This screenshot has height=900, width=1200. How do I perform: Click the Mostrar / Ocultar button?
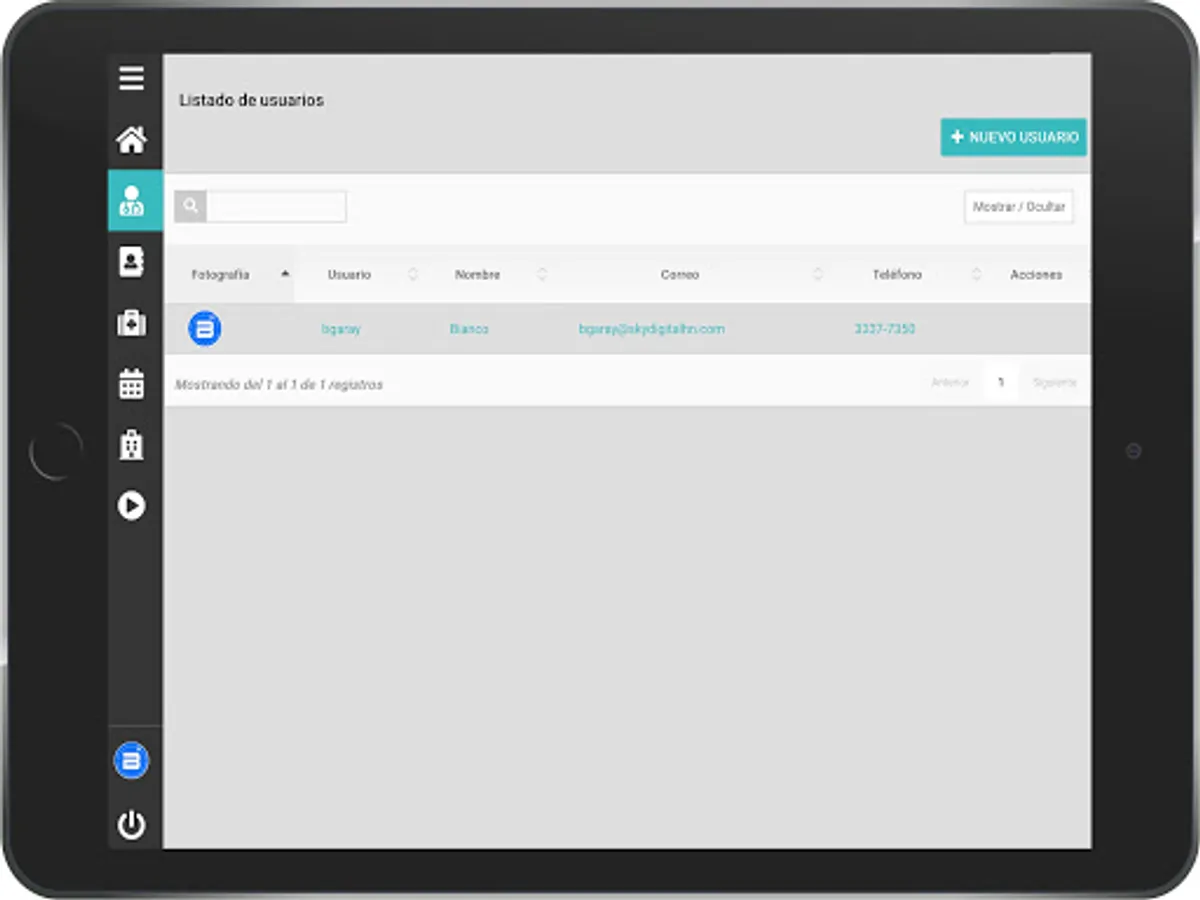[x=1019, y=207]
